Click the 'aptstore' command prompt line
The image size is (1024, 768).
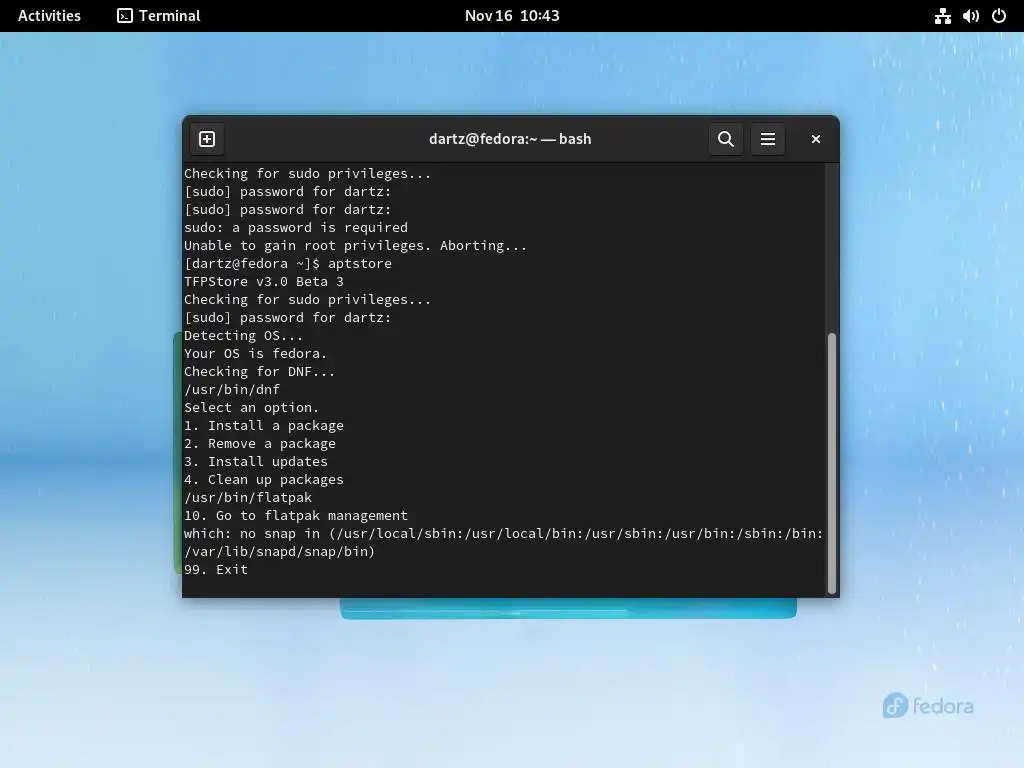tap(288, 264)
